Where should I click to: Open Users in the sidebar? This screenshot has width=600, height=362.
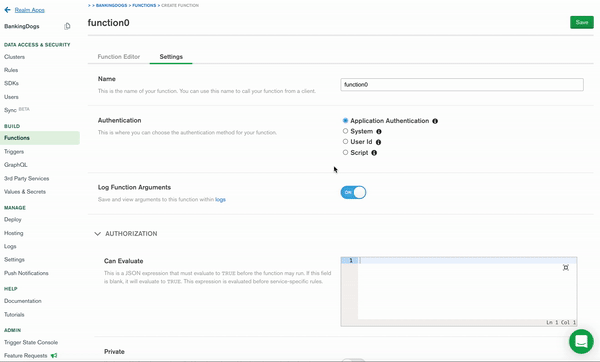tap(11, 97)
